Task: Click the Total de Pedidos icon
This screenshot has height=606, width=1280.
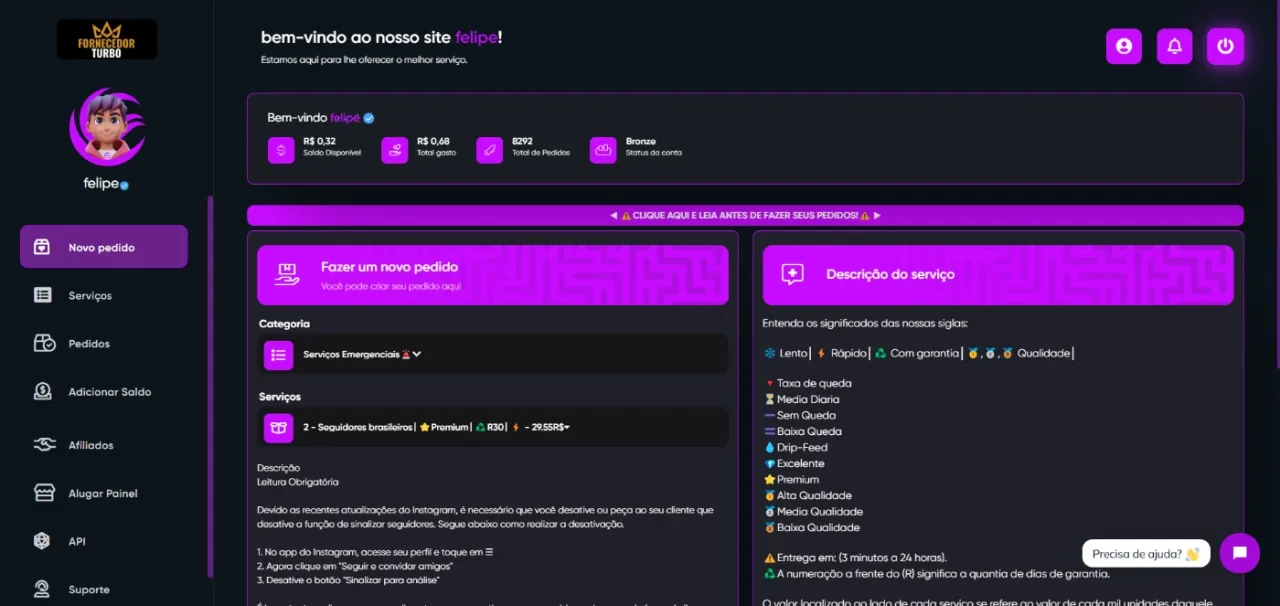Action: 490,150
